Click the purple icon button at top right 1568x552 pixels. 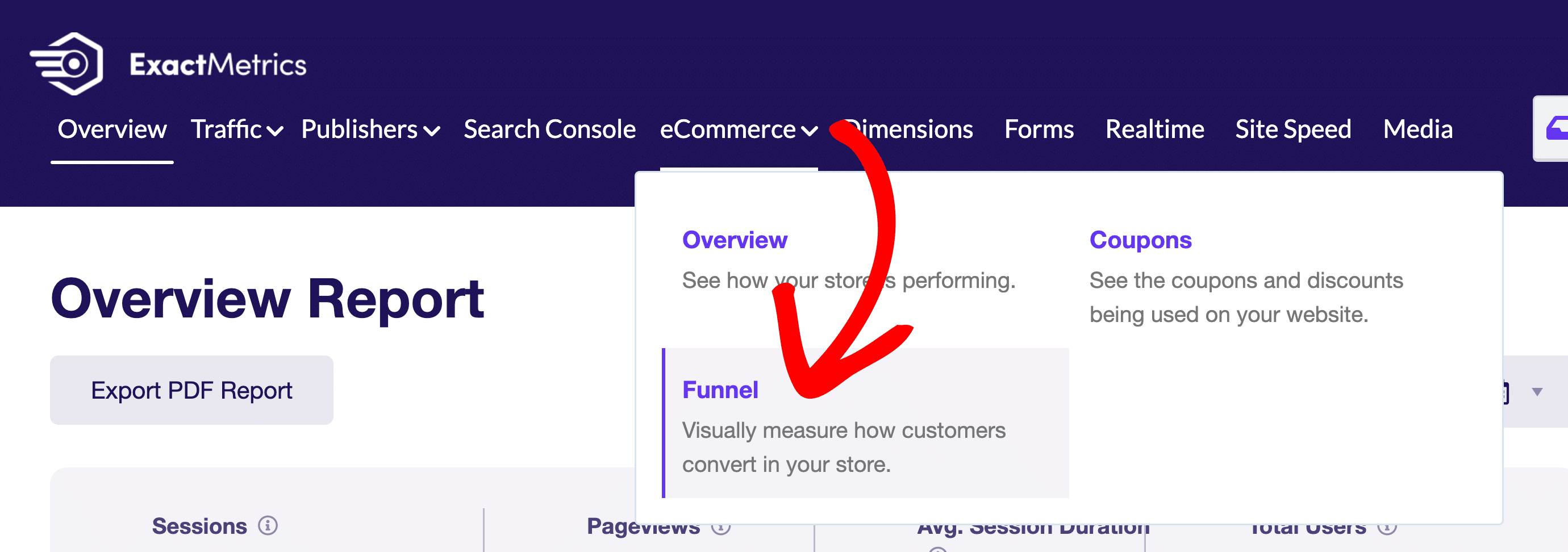coord(1551,128)
